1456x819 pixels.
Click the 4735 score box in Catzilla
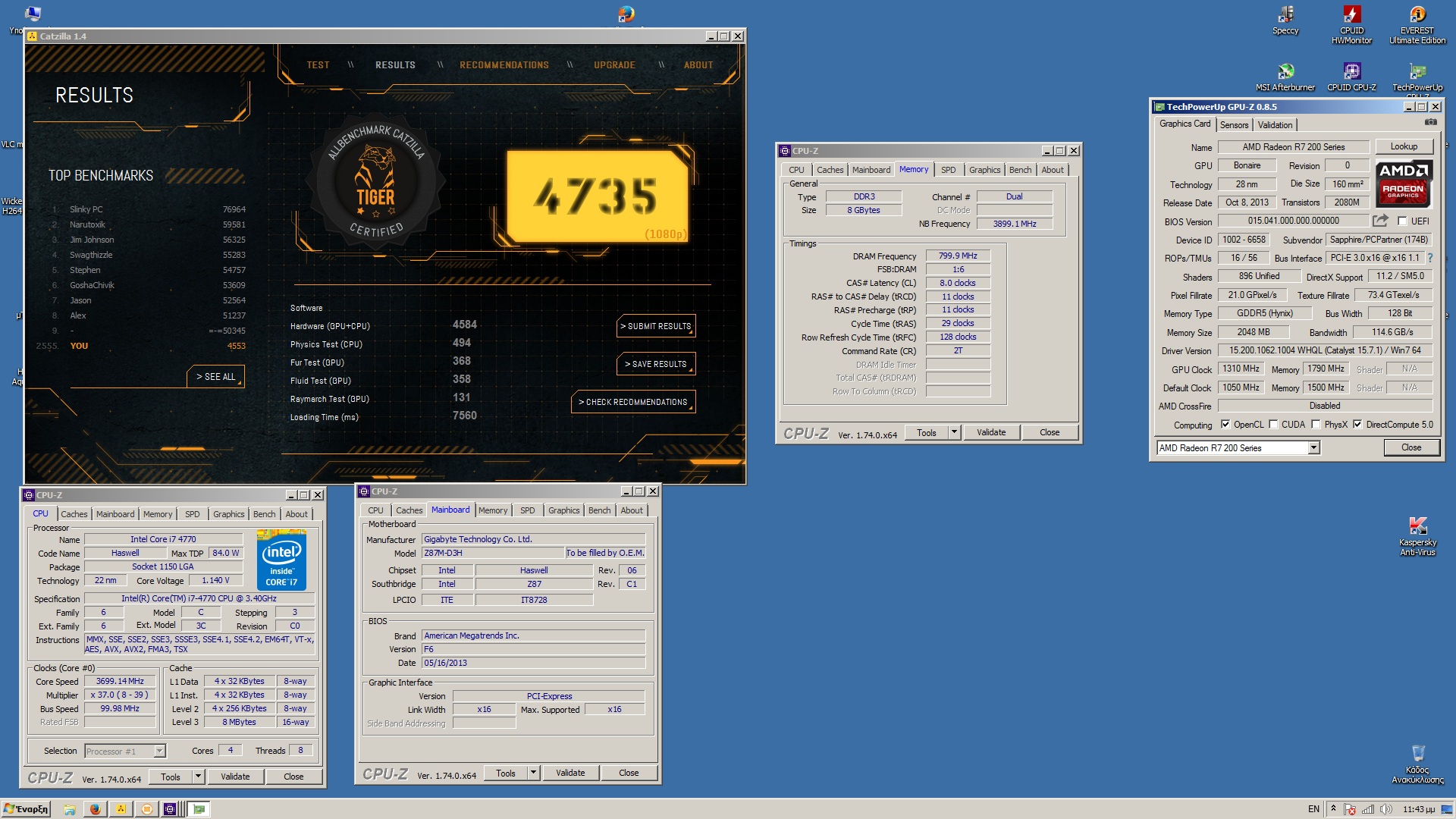tap(598, 196)
